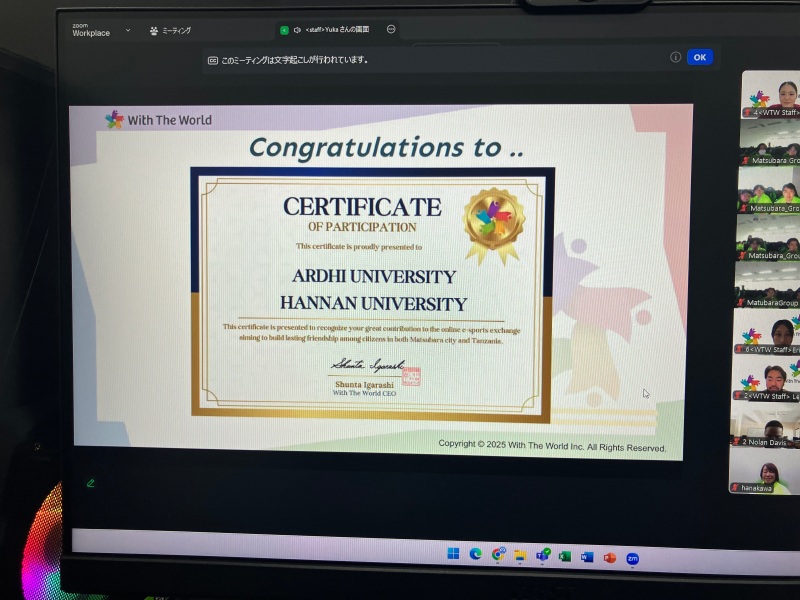
Task: Click speaker icon beside Yuka's screen share label
Action: pyautogui.click(x=297, y=30)
